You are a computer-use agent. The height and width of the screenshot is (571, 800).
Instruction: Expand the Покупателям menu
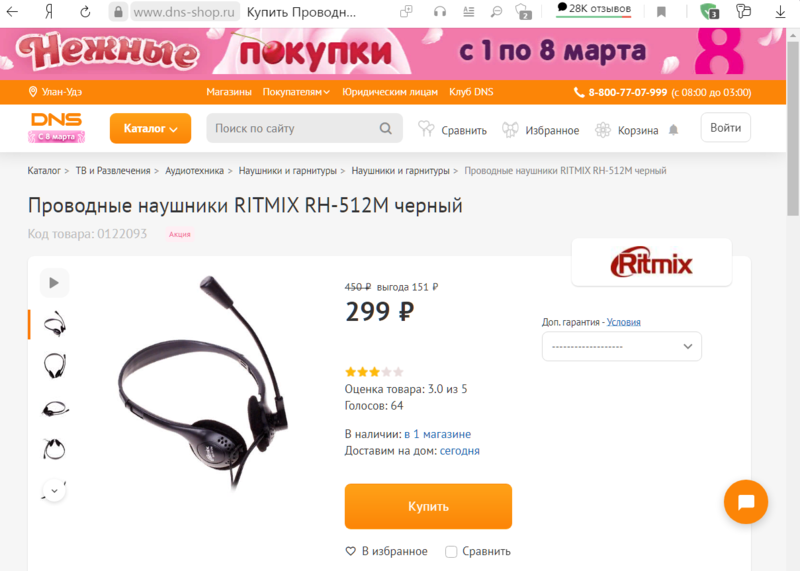click(x=296, y=92)
